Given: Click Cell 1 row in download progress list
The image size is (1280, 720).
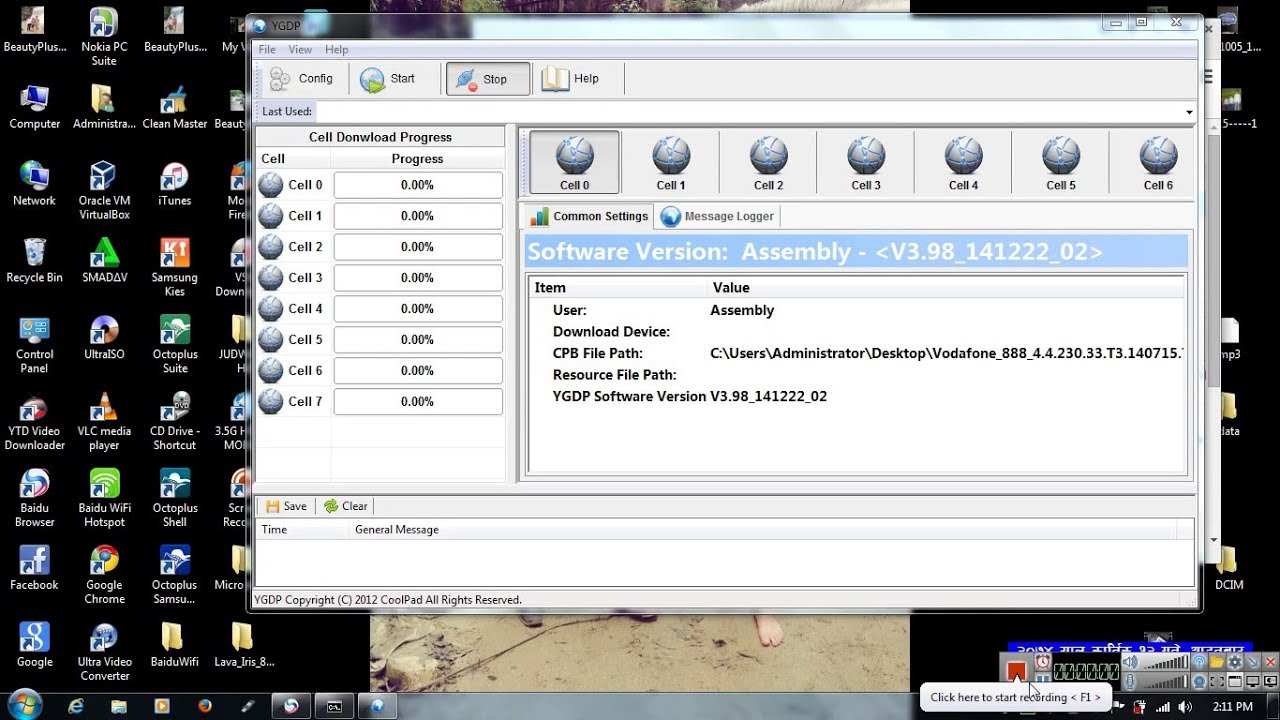Looking at the screenshot, I should (x=380, y=216).
